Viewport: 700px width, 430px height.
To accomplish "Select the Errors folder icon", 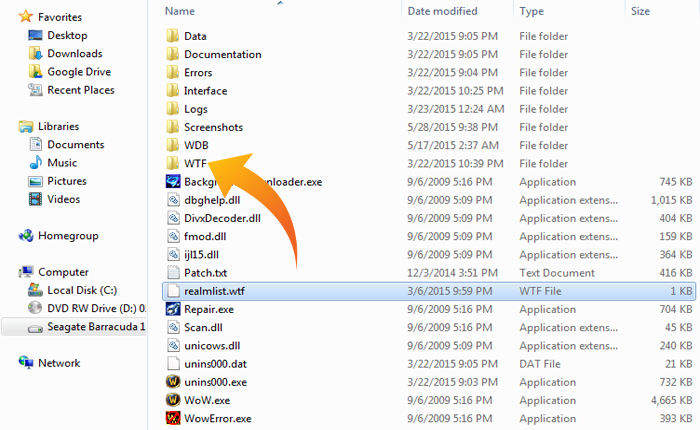I will pyautogui.click(x=173, y=72).
